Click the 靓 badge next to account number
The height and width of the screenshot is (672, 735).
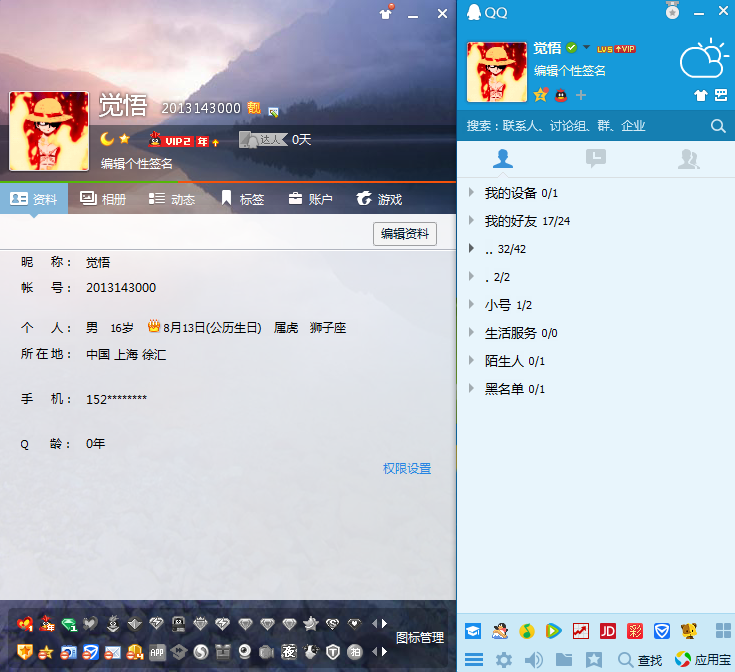tap(254, 108)
